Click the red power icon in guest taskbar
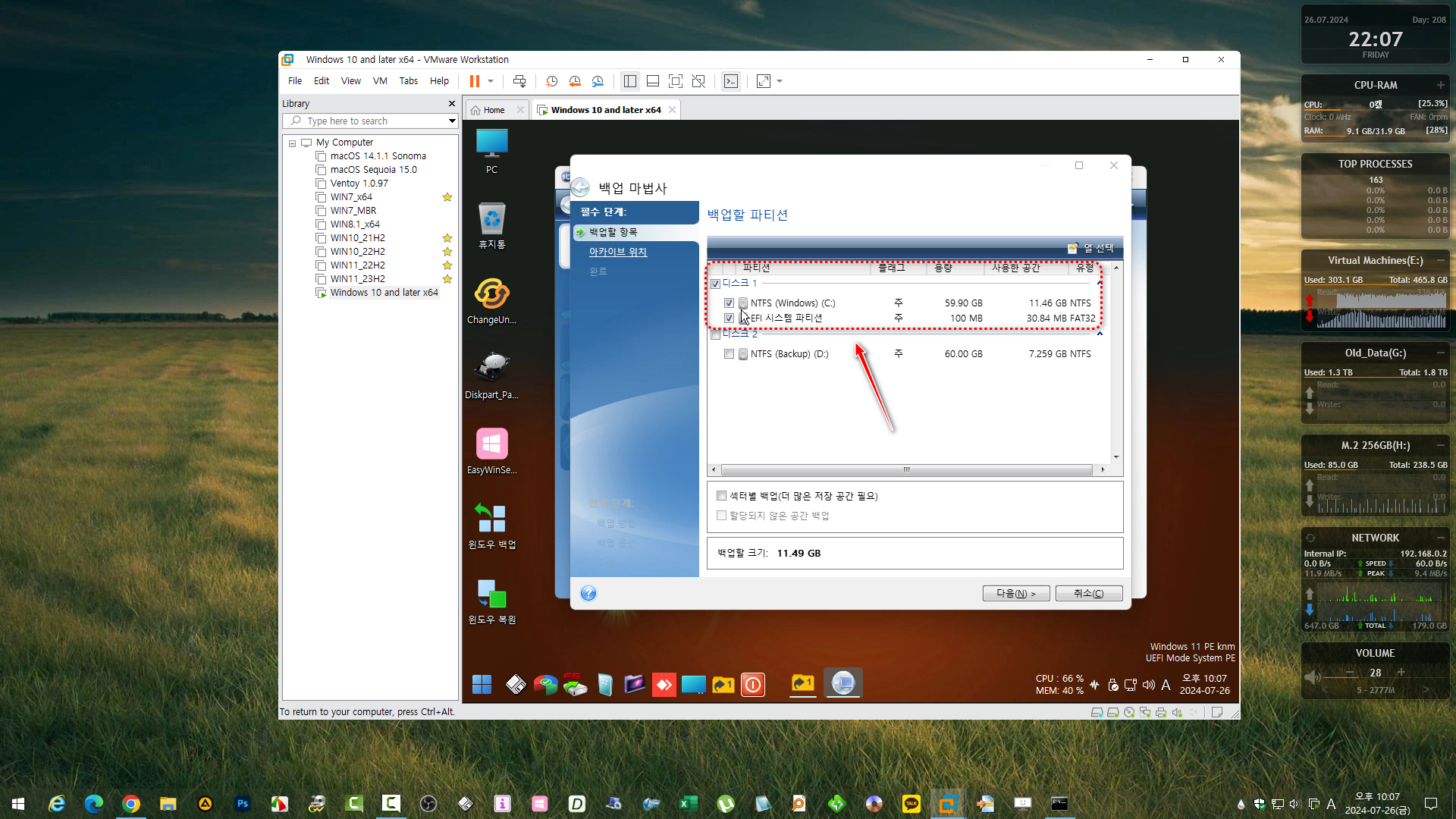The width and height of the screenshot is (1456, 819). pos(753,685)
